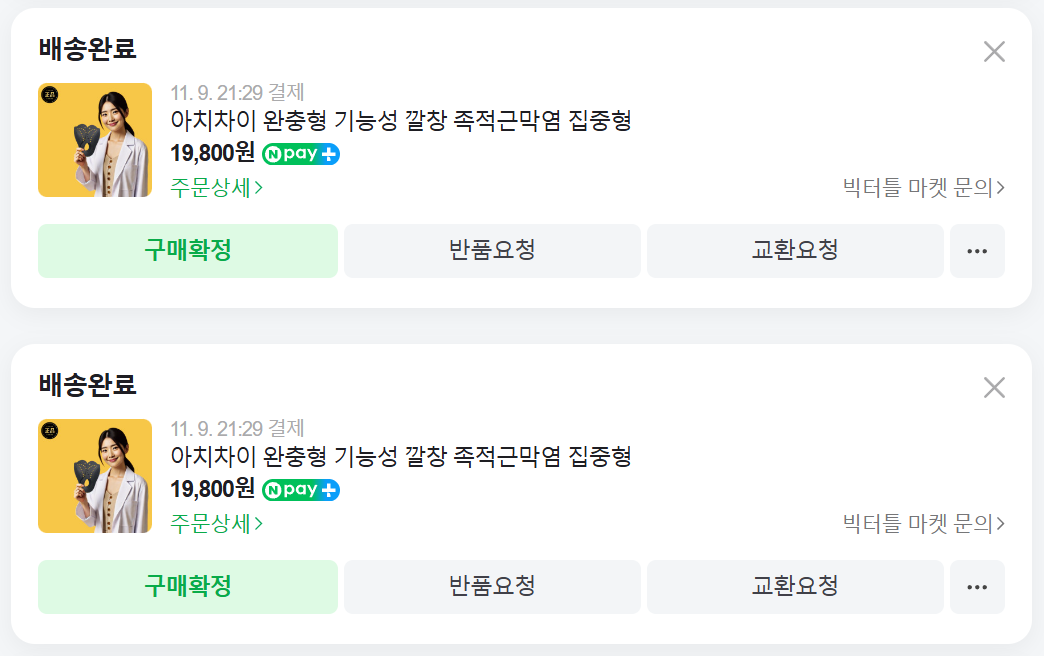Screen dimensions: 1044x656
Task: Request return 반품요청 for second order
Action: [492, 587]
